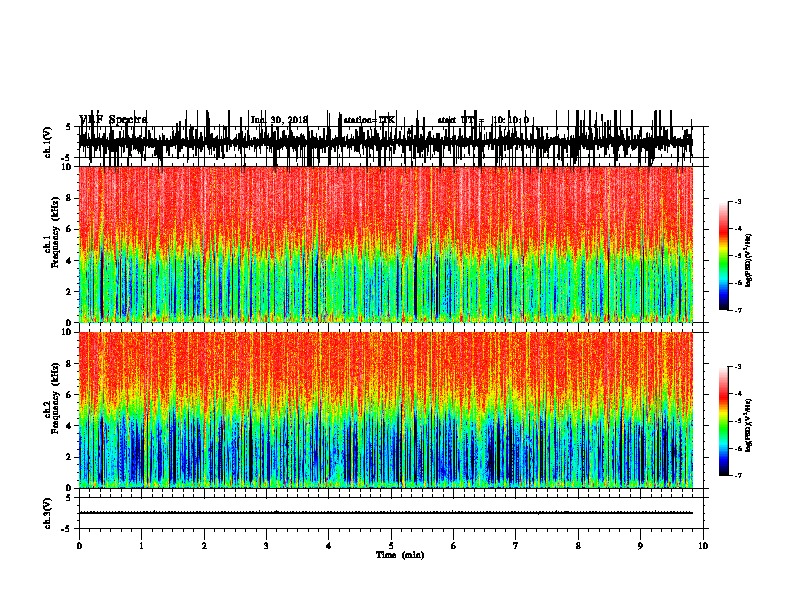Click time axis tick label "0"

point(79,546)
